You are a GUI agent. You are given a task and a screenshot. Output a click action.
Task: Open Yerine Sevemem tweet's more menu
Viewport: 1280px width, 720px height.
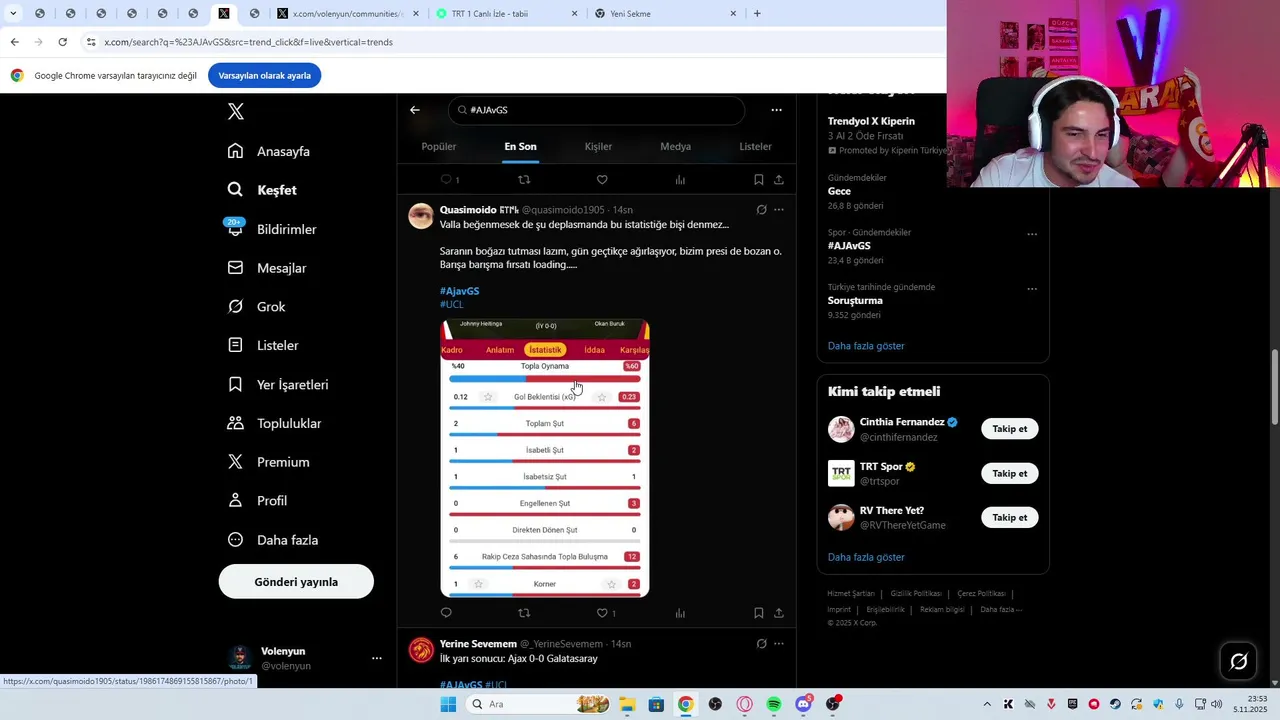[x=779, y=644]
